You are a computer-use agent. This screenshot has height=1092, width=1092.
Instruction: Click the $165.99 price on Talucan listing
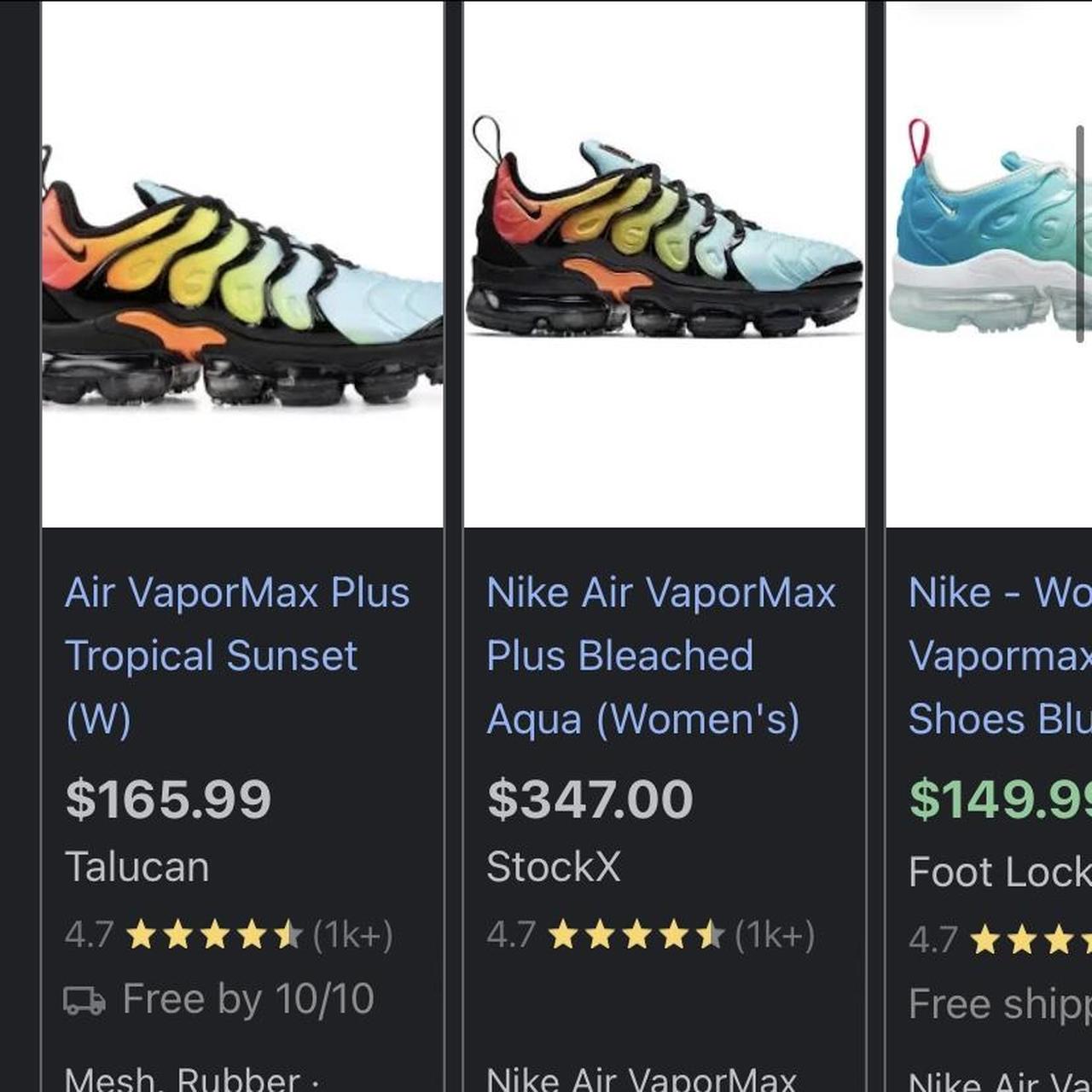tap(168, 799)
